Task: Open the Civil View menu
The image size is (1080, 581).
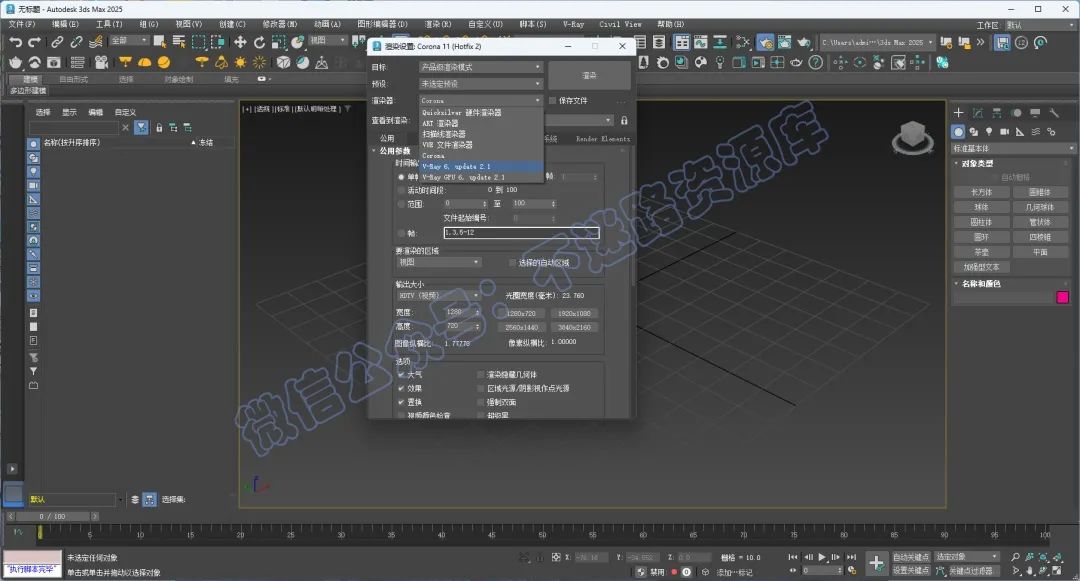Action: 620,24
